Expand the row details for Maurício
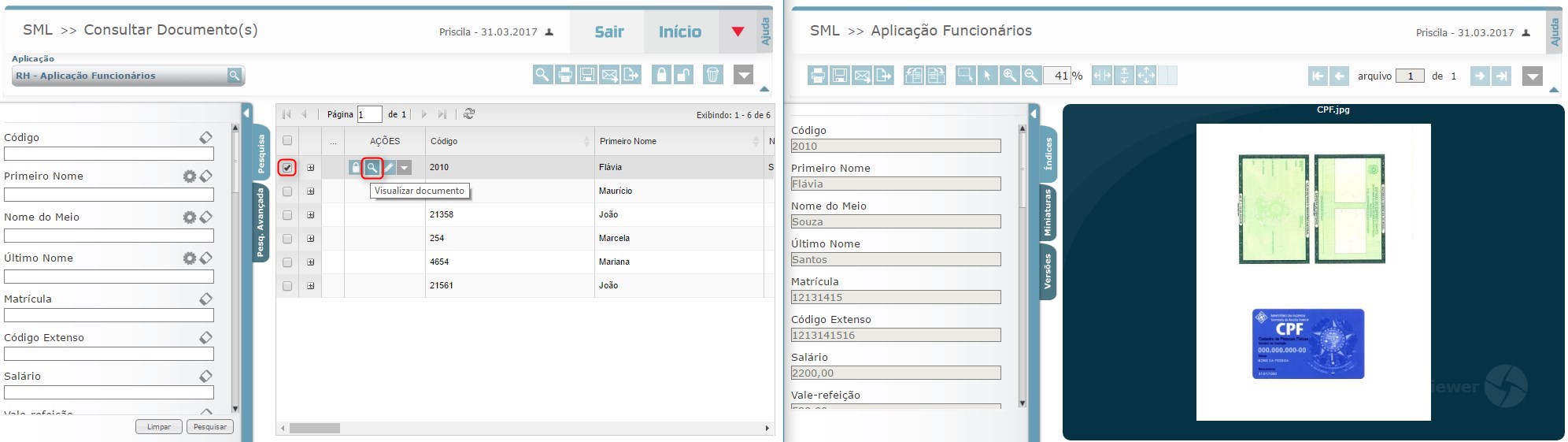The image size is (1568, 442). coord(311,191)
